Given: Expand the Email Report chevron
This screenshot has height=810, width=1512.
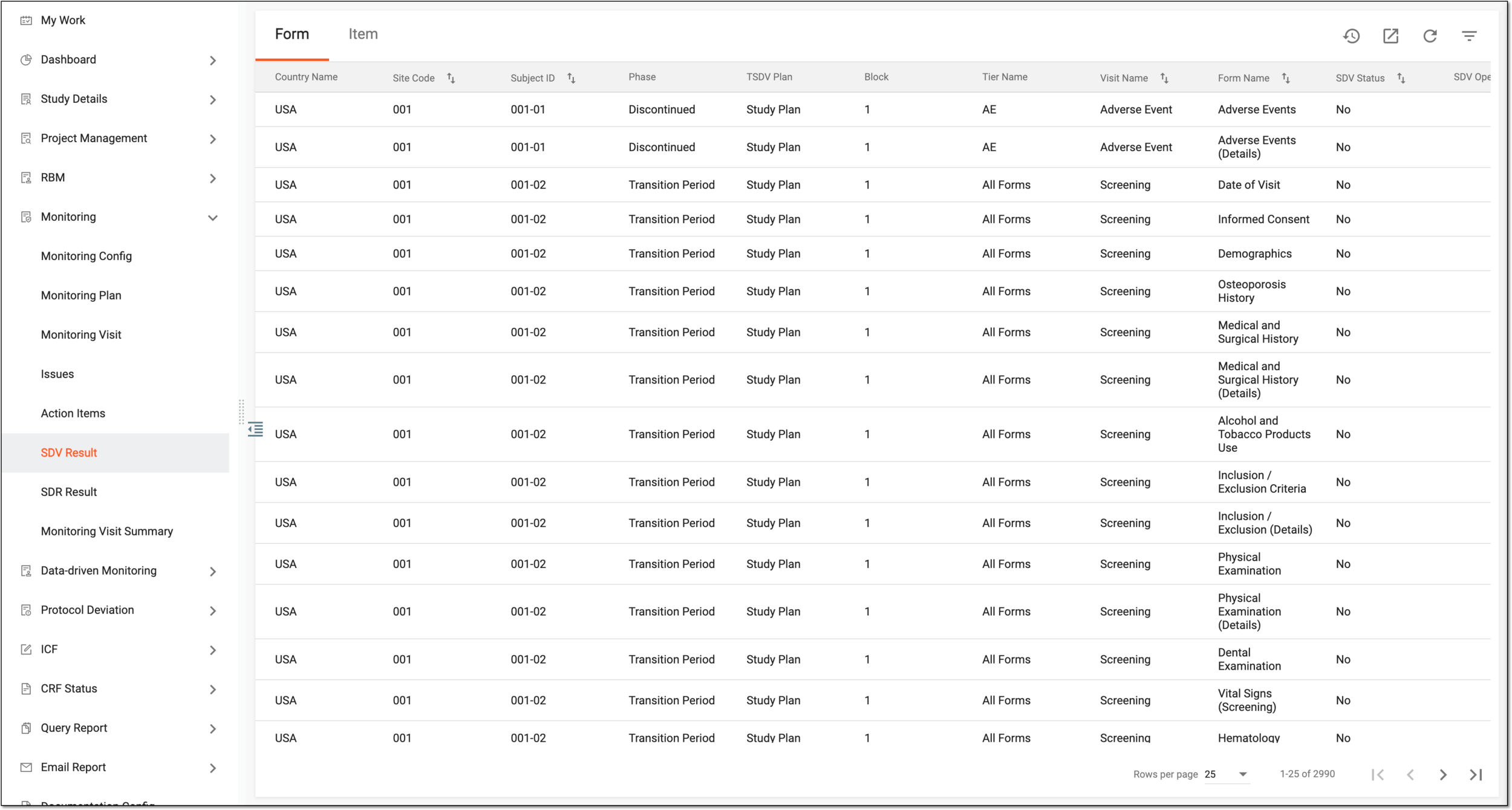Looking at the screenshot, I should pyautogui.click(x=213, y=768).
